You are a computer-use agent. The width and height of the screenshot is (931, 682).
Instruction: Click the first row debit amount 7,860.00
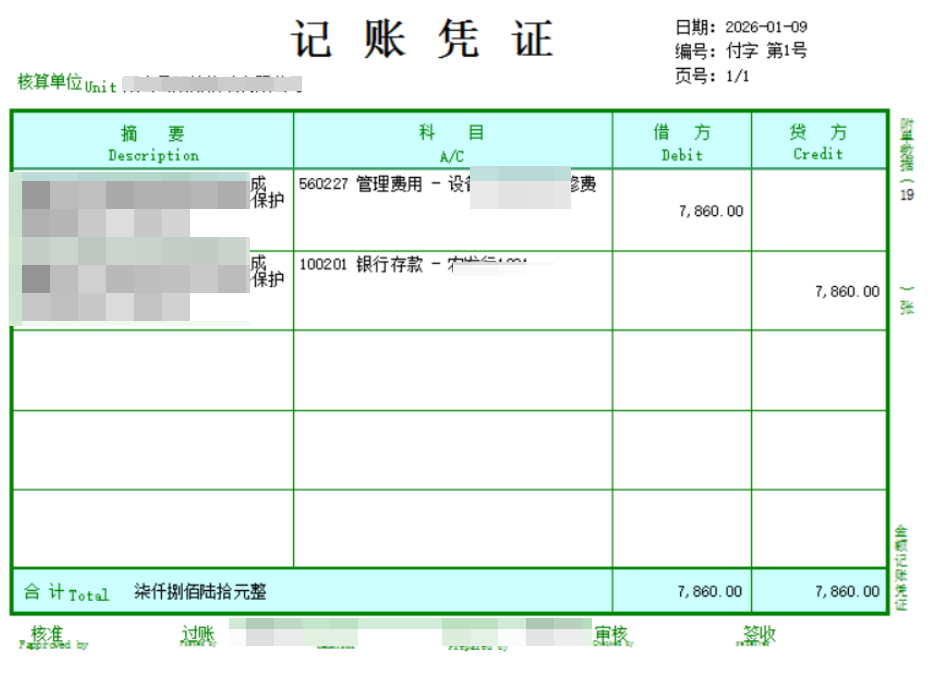coord(710,211)
